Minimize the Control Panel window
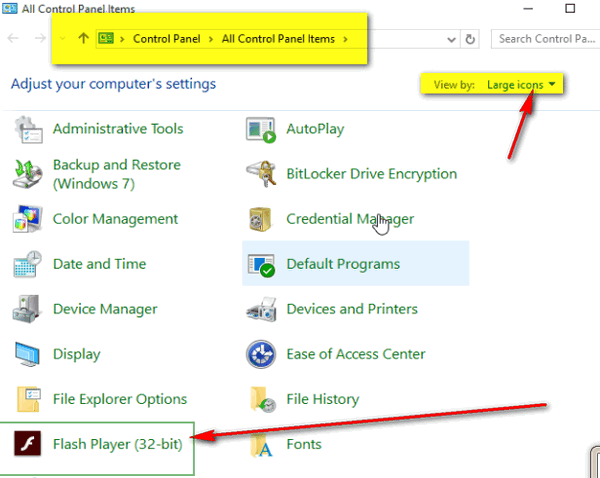This screenshot has height=478, width=600. coord(528,8)
